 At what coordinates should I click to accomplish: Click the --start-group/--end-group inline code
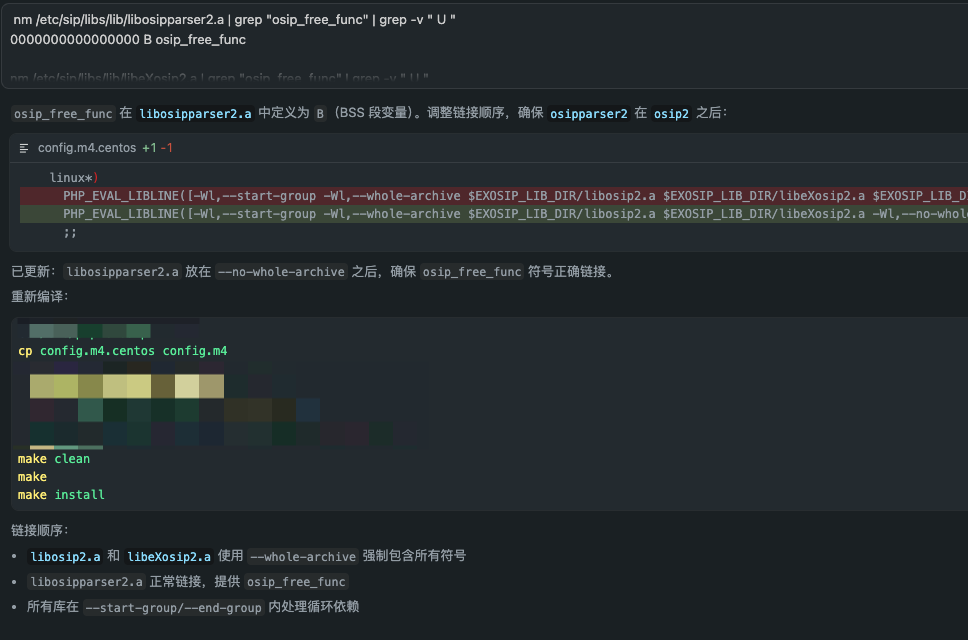click(174, 607)
